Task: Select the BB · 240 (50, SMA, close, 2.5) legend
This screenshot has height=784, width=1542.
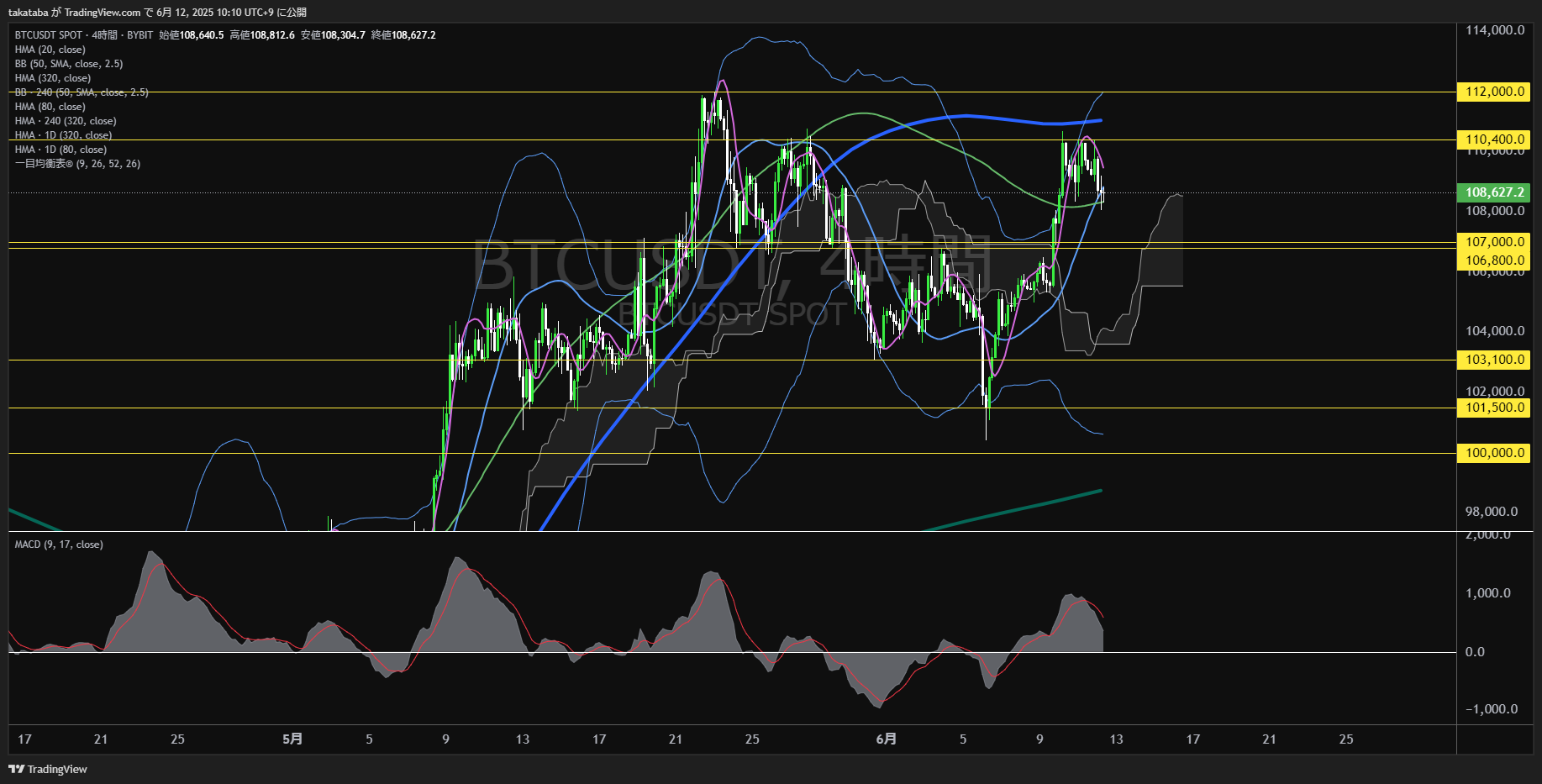Action: 82,92
